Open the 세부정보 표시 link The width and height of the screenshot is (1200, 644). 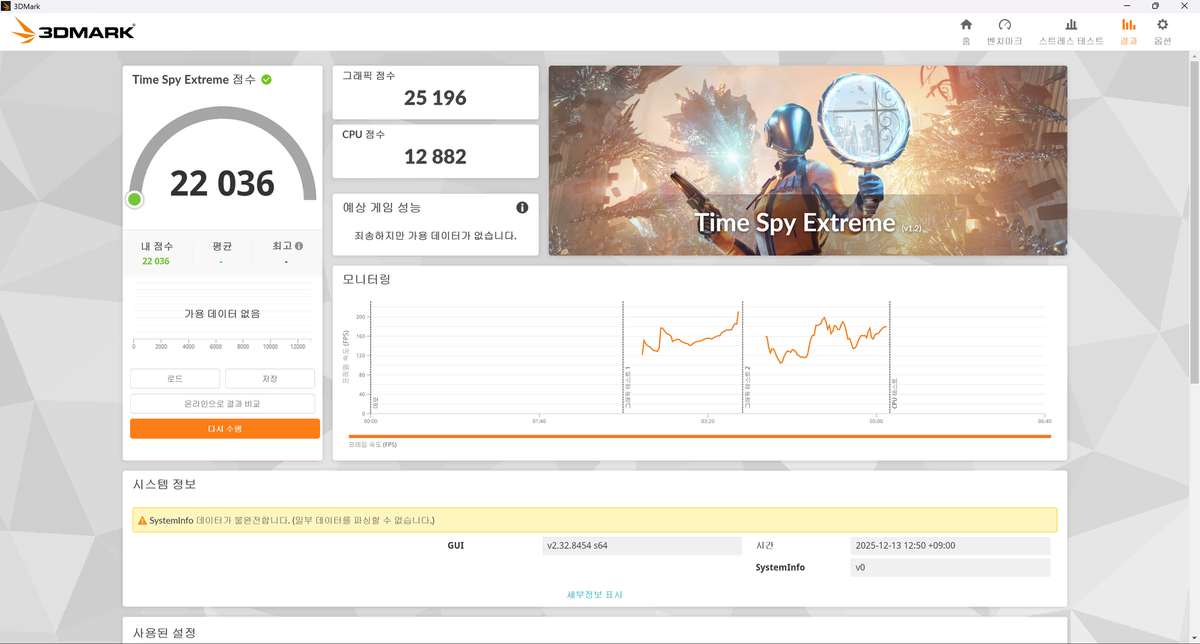pos(594,594)
